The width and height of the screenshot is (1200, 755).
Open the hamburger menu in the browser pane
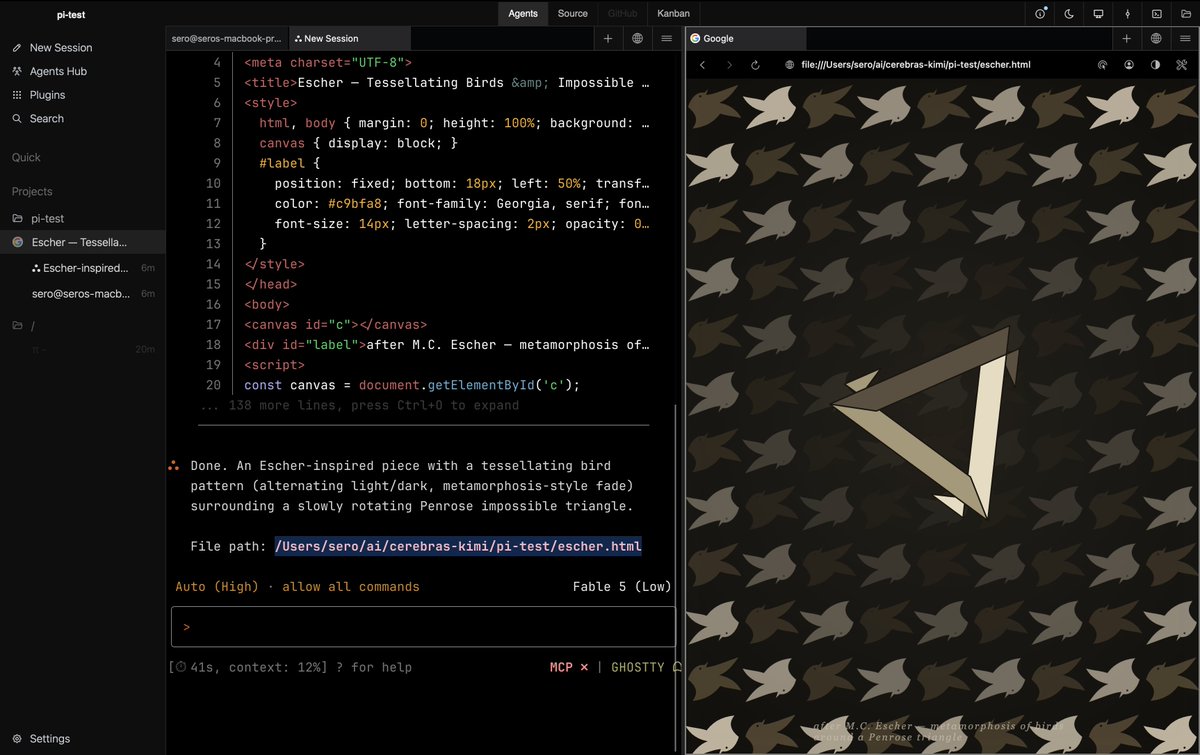coord(1185,38)
